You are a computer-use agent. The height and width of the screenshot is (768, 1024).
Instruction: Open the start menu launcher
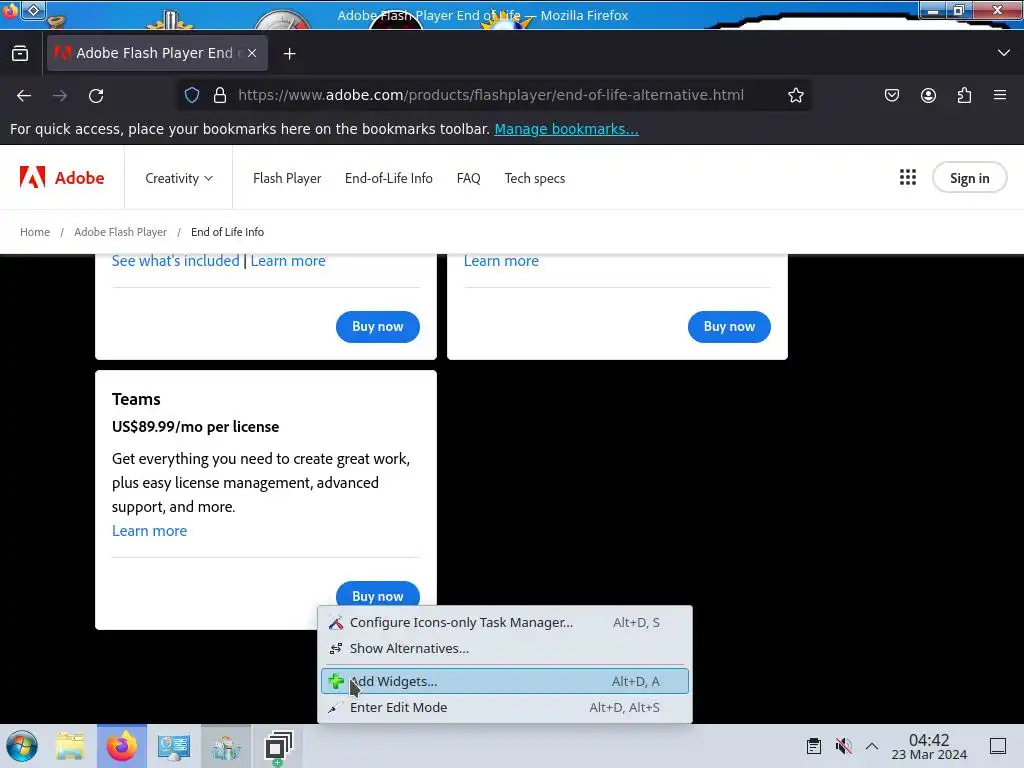22,746
